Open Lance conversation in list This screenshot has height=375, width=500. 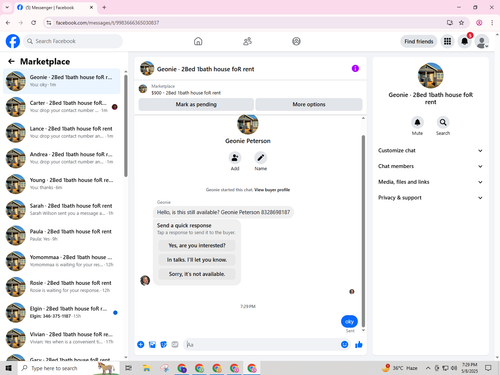pyautogui.click(x=62, y=132)
